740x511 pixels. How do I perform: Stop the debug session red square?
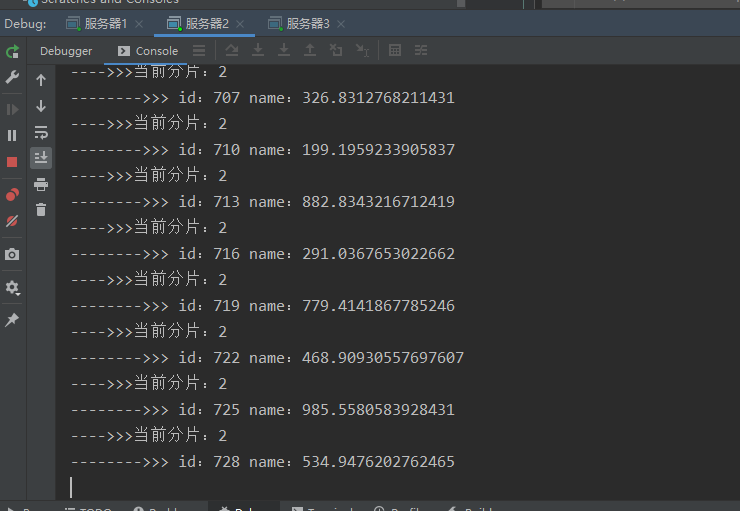tap(12, 162)
